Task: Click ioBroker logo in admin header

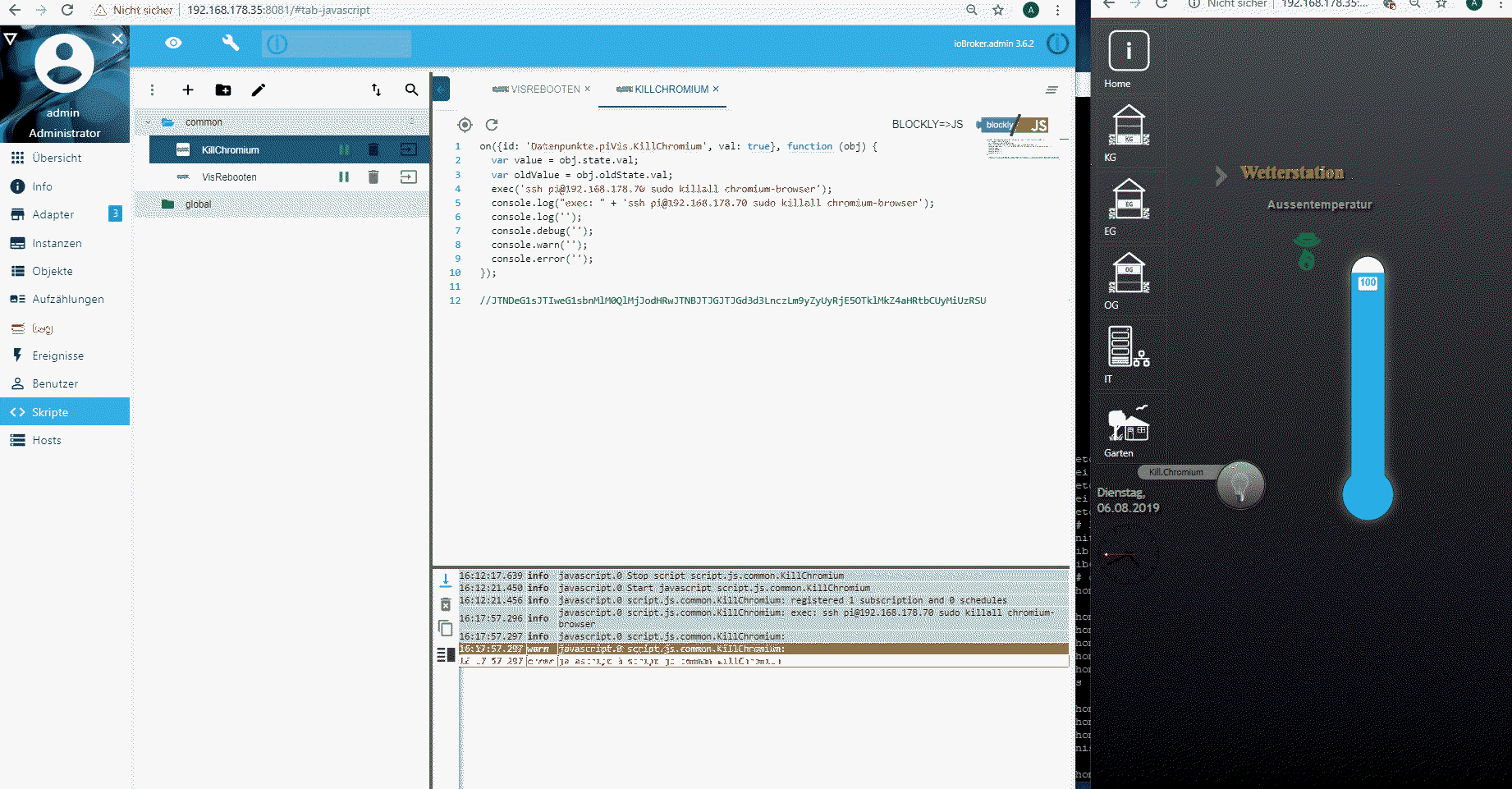Action: click(1057, 44)
